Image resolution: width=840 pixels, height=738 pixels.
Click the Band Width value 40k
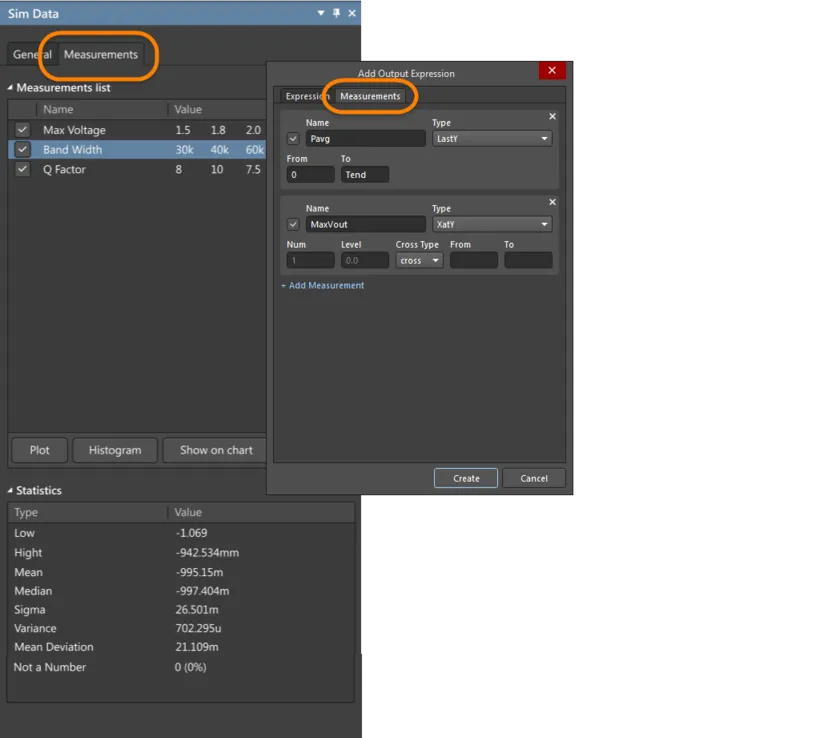[219, 149]
